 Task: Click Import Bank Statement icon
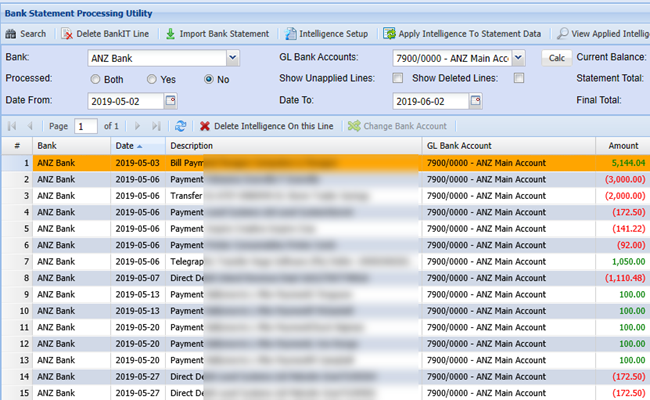(171, 33)
